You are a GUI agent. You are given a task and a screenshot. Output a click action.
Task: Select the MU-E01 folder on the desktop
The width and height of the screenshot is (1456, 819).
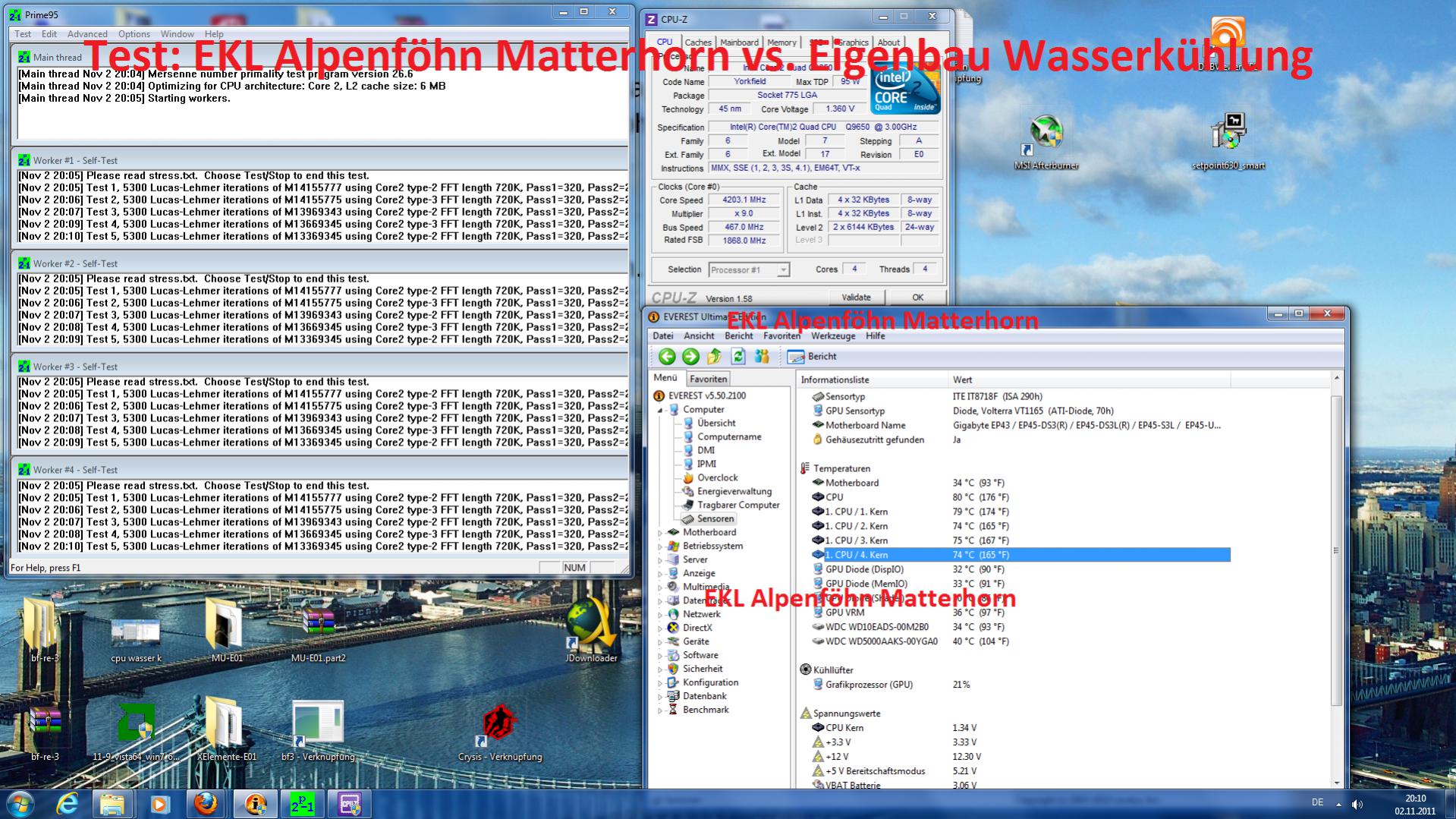tap(227, 630)
